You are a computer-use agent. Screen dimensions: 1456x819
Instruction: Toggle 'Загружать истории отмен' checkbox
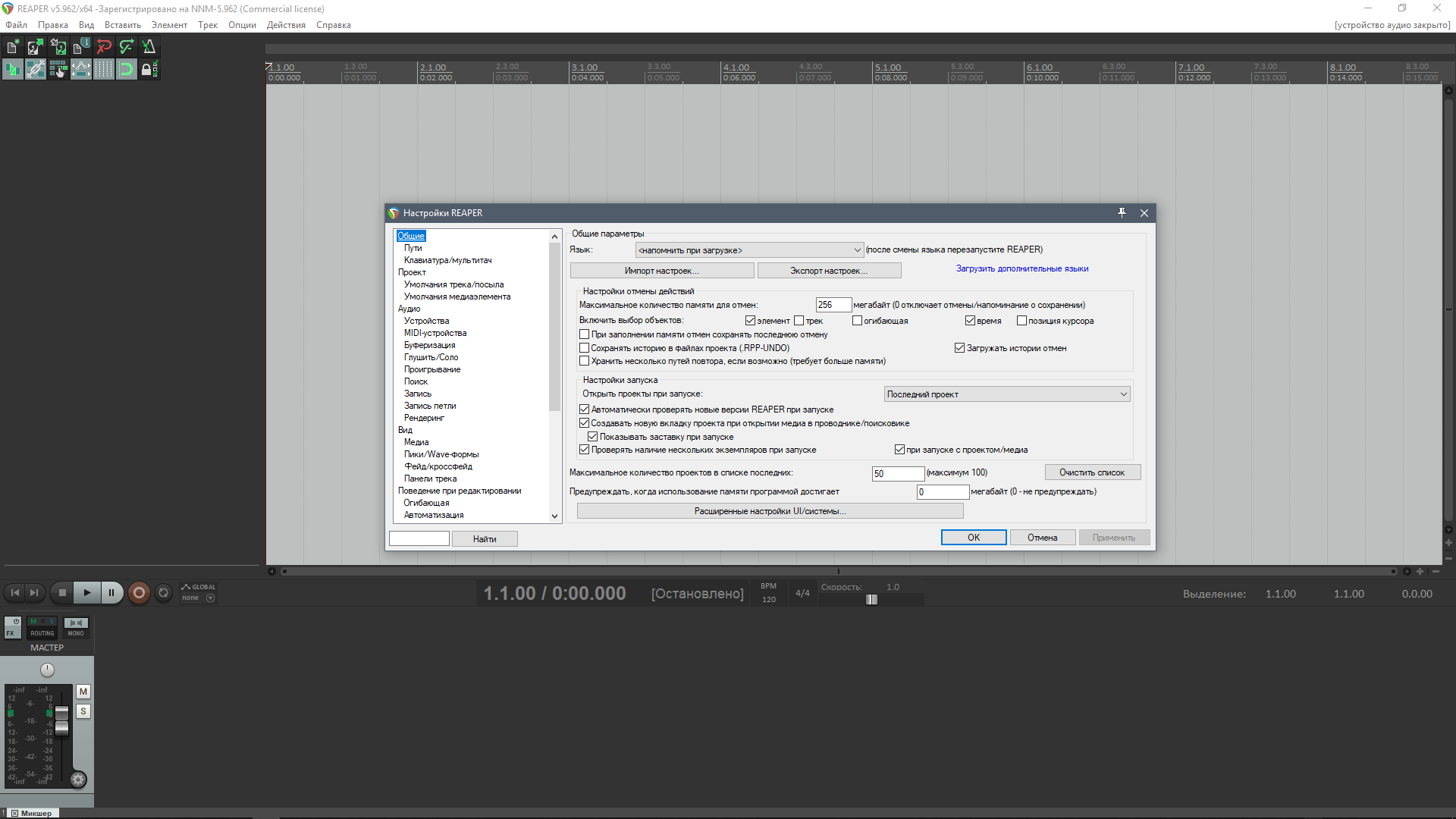[959, 348]
